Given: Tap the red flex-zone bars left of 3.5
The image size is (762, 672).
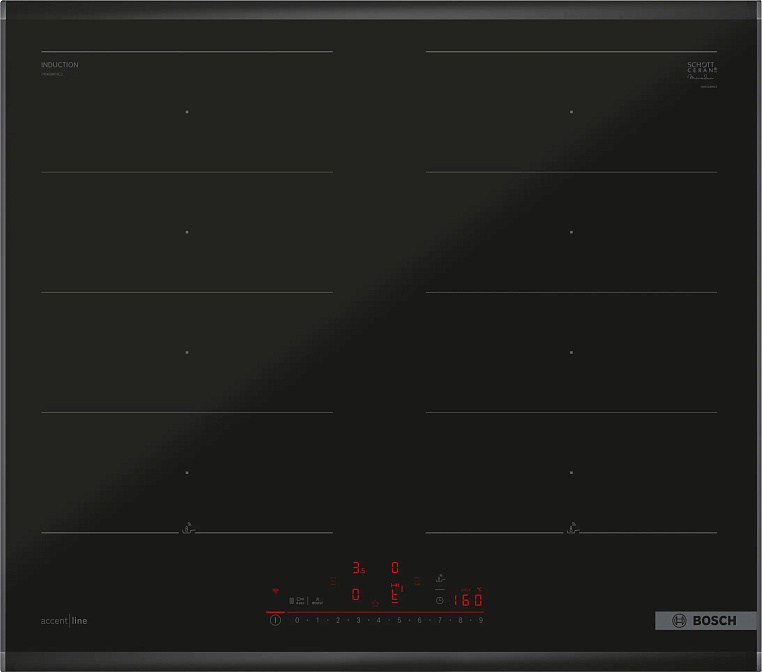Looking at the screenshot, I should coord(333,581).
